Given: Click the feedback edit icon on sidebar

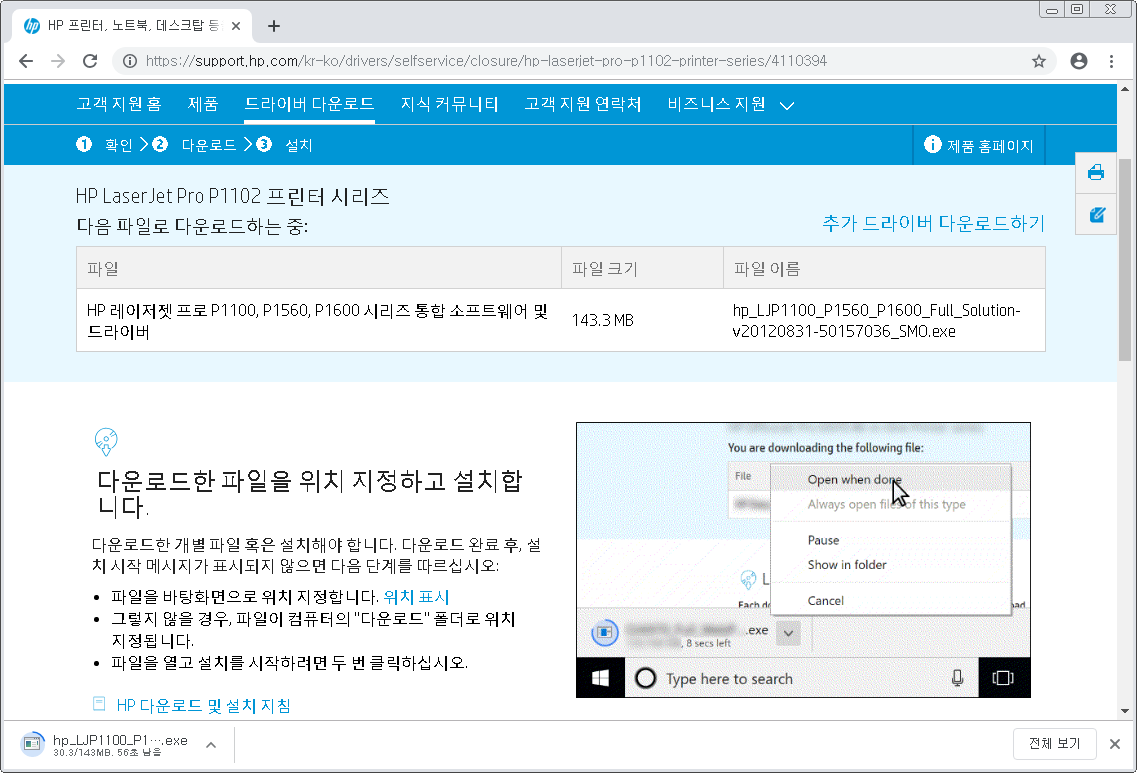Looking at the screenshot, I should 1096,215.
